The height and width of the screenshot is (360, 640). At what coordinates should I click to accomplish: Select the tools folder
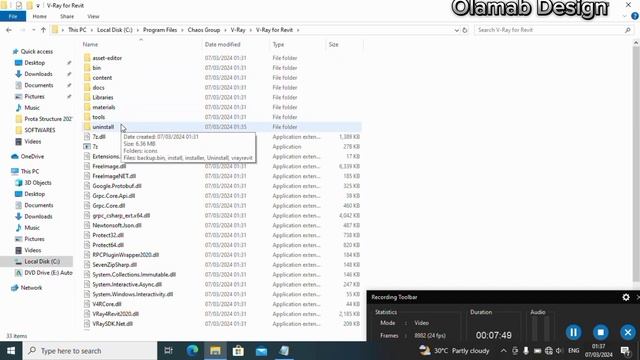(98, 117)
